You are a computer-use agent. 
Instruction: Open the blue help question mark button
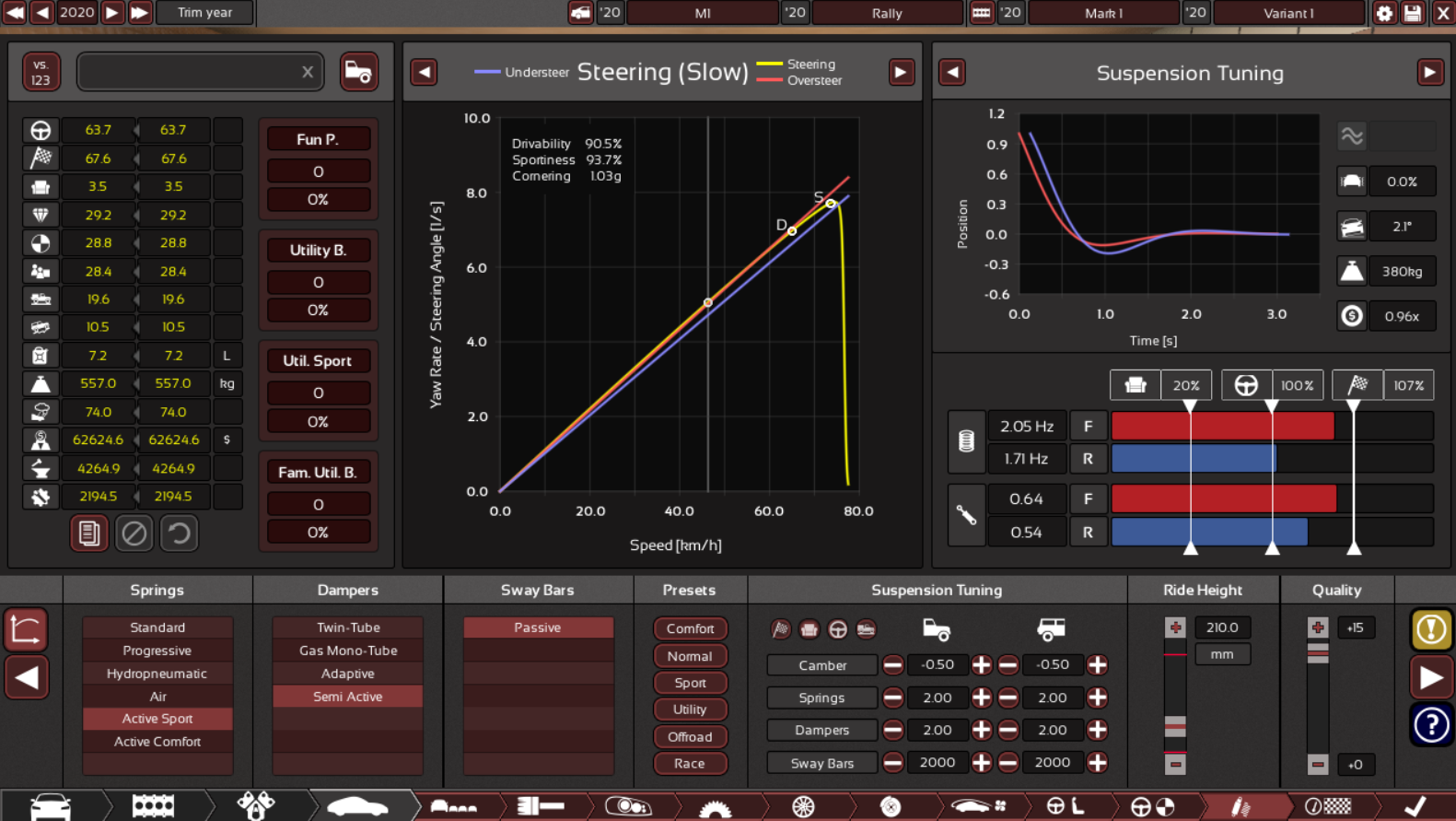tap(1431, 725)
